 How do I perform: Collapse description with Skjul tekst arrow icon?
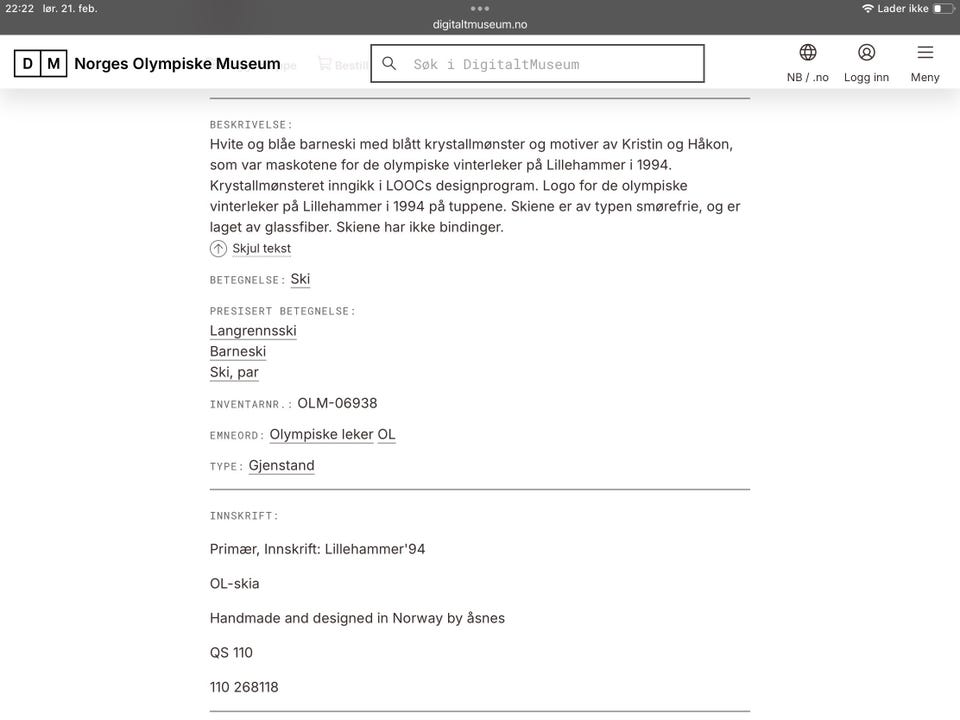point(218,249)
